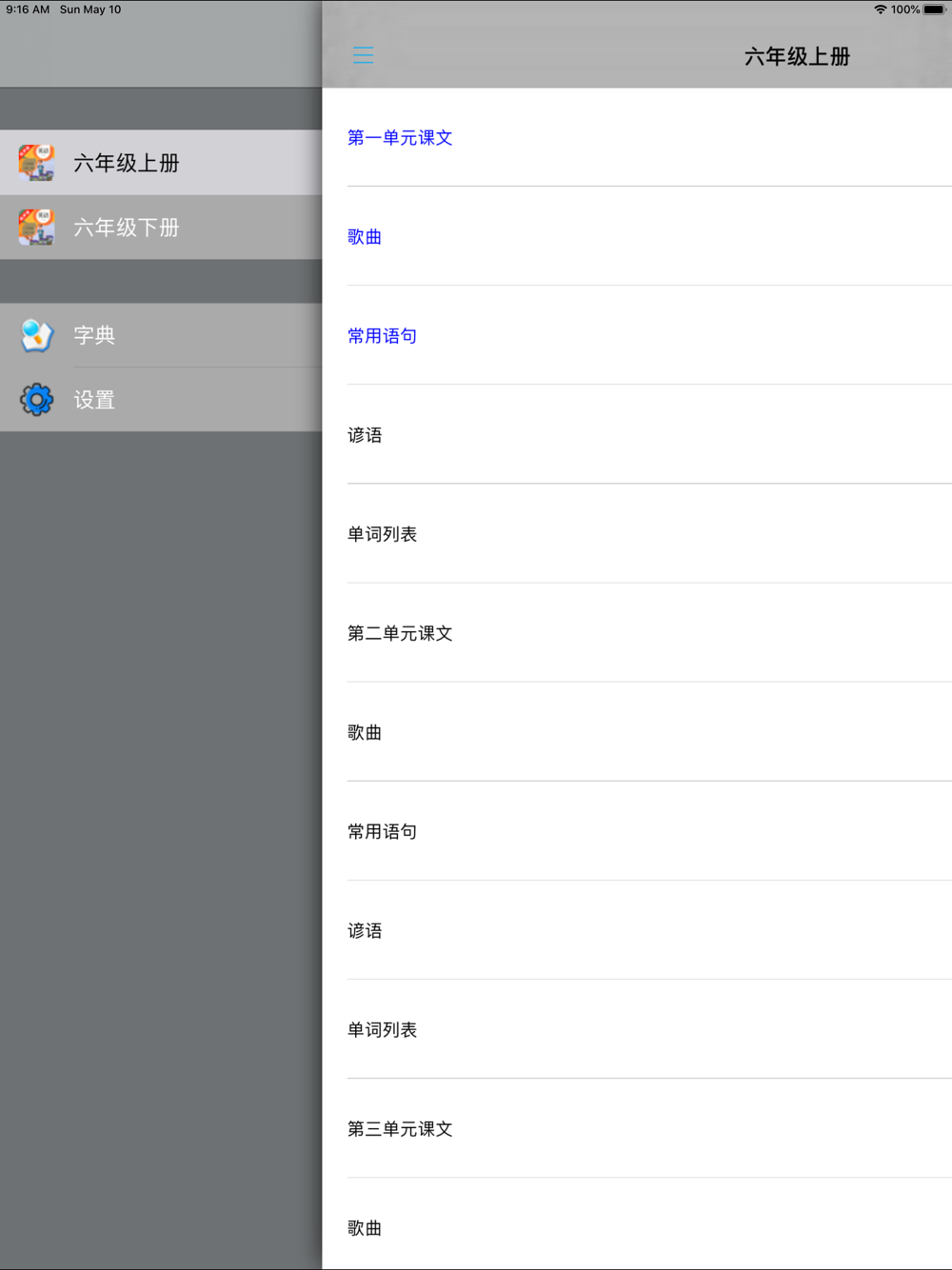Open 谚语 just above the last 单词列表
The height and width of the screenshot is (1270, 952).
[365, 930]
